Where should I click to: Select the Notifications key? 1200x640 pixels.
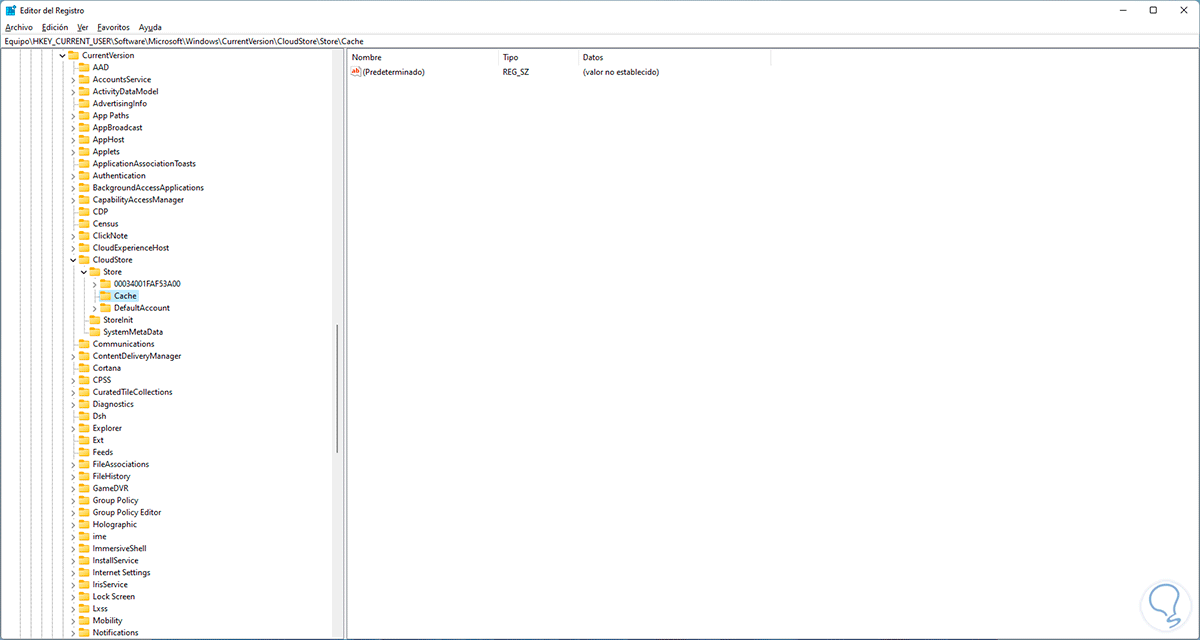pos(115,633)
